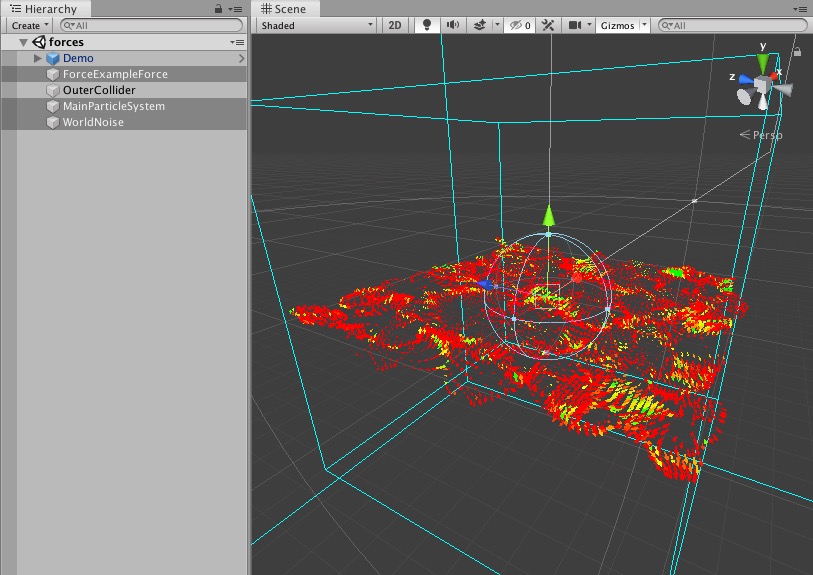Click the ForceExampleForce cube icon
This screenshot has width=813, height=575.
53,74
